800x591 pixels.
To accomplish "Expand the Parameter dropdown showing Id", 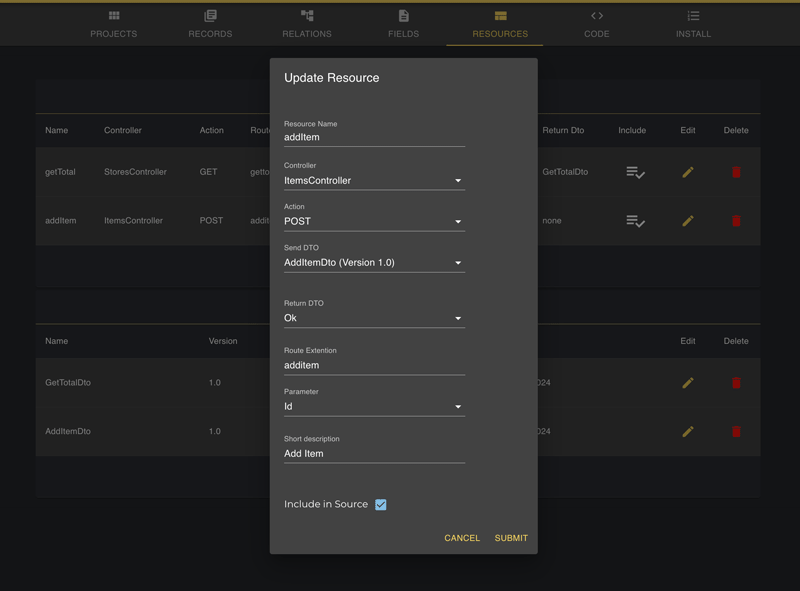I will pyautogui.click(x=374, y=407).
